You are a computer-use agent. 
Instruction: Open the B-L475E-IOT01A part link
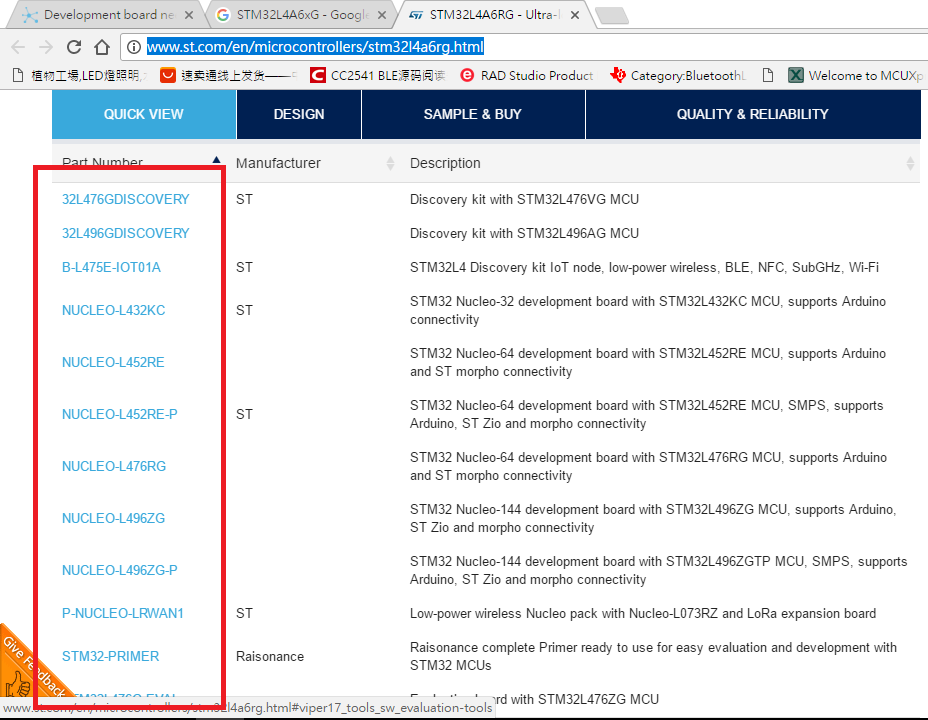coord(111,267)
